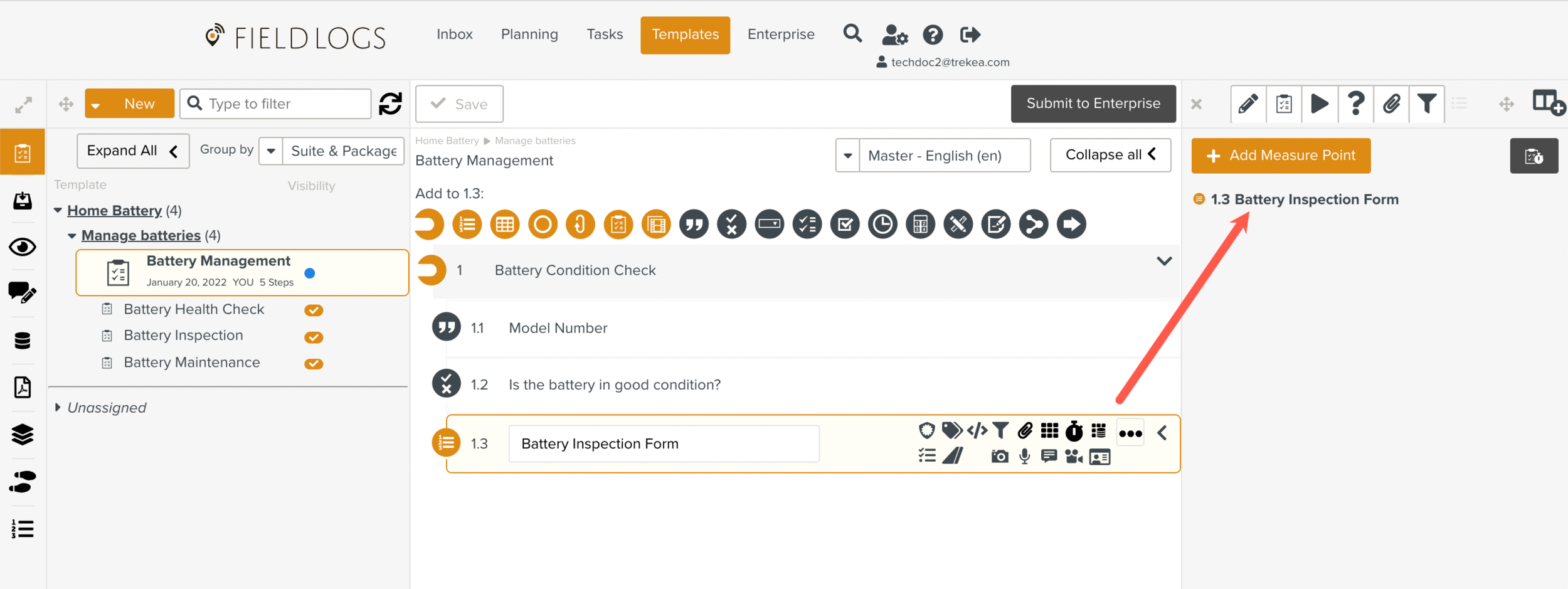Viewport: 1568px width, 589px height.
Task: Switch to the Planning tab
Action: click(529, 34)
